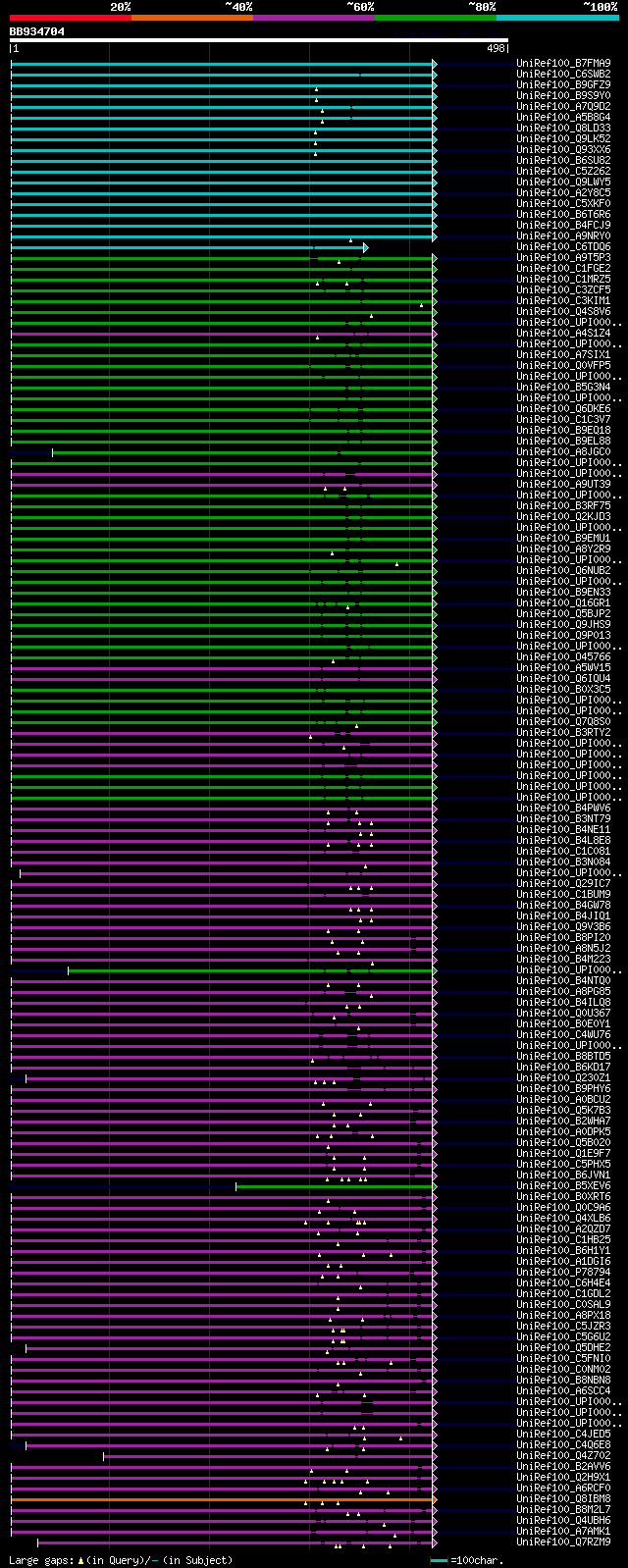Open hit UniRef100_Q4XLB6
The width and height of the screenshot is (628, 1568).
(563, 1219)
